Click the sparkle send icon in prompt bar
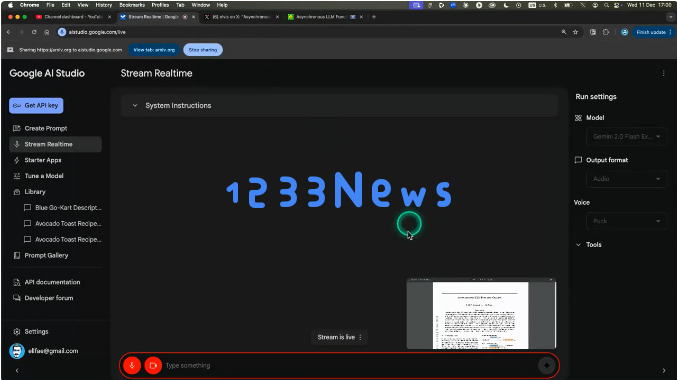This screenshot has width=677, height=380. point(547,365)
